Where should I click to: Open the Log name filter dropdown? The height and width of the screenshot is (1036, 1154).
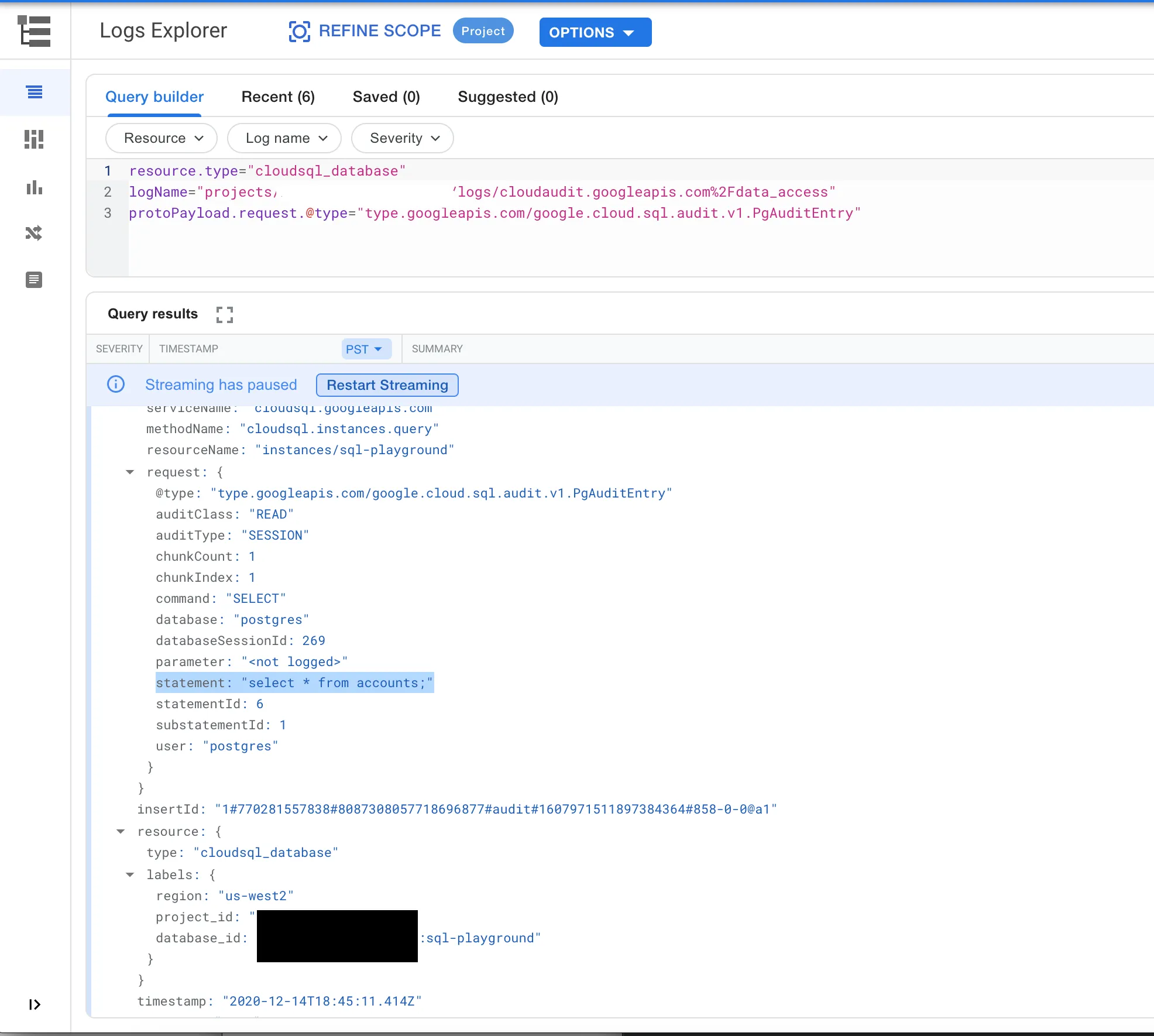tap(284, 138)
